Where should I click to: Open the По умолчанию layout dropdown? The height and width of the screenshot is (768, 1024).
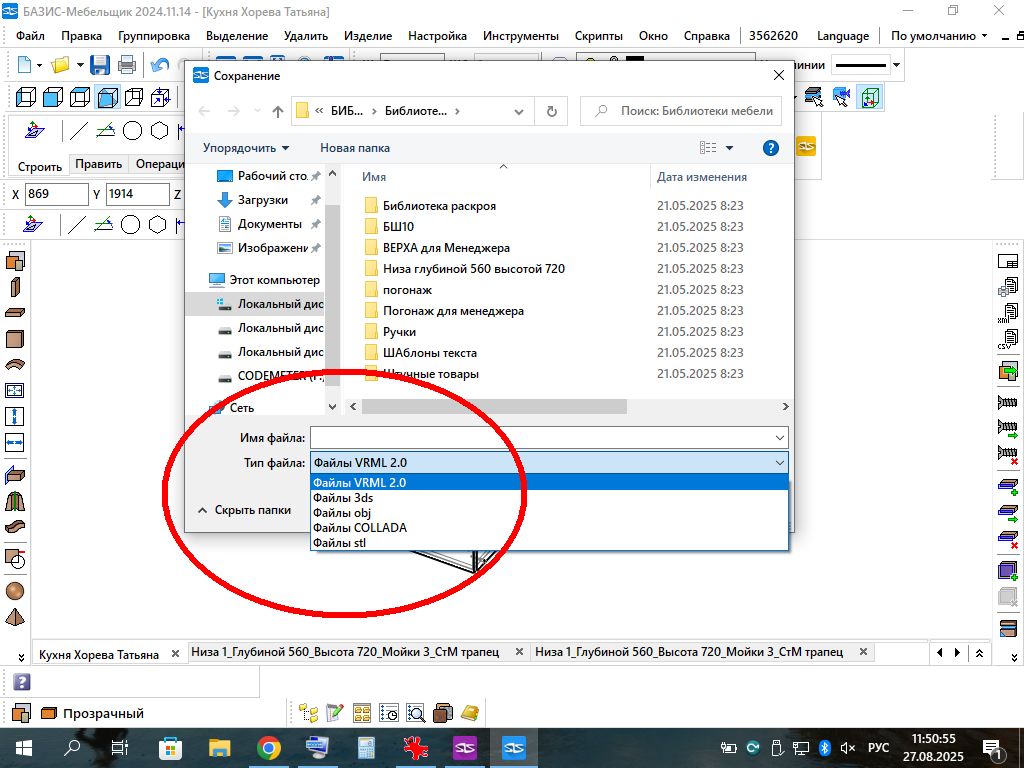939,36
